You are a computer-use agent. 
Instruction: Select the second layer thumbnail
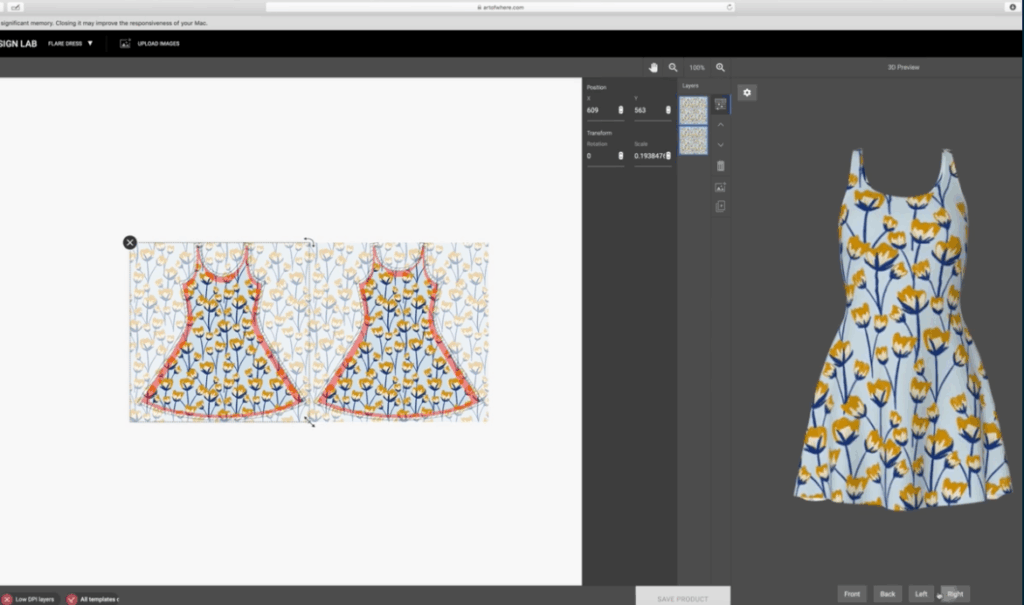[694, 140]
